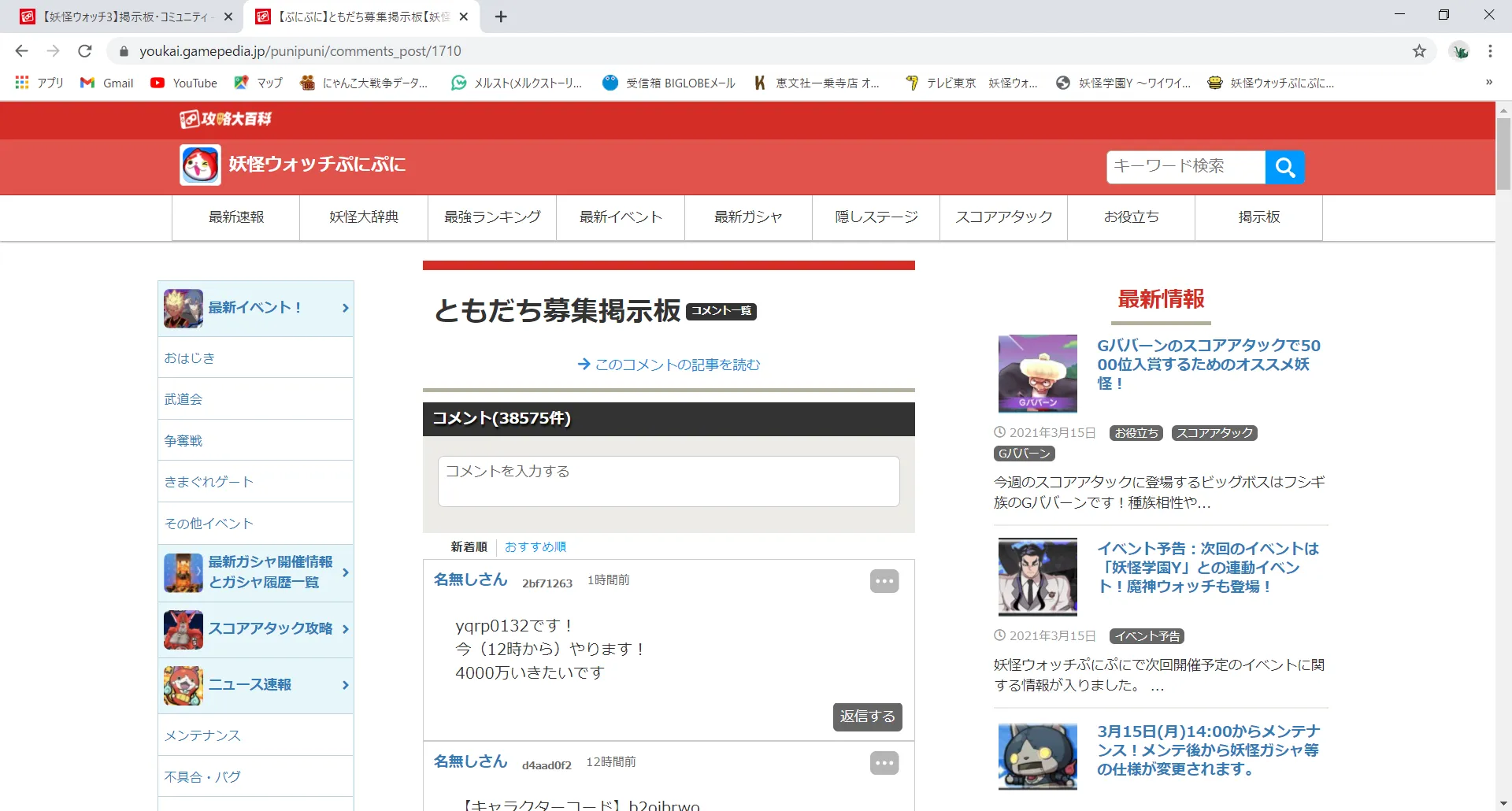Click the 妖怪ウォッチぷにぷに game icon

(x=200, y=165)
